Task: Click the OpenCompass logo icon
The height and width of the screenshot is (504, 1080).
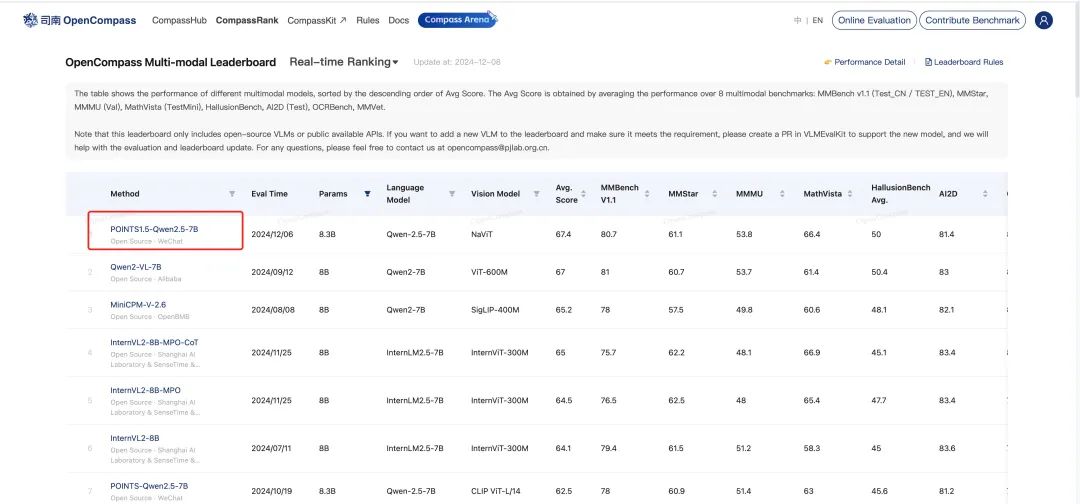Action: pyautogui.click(x=31, y=20)
